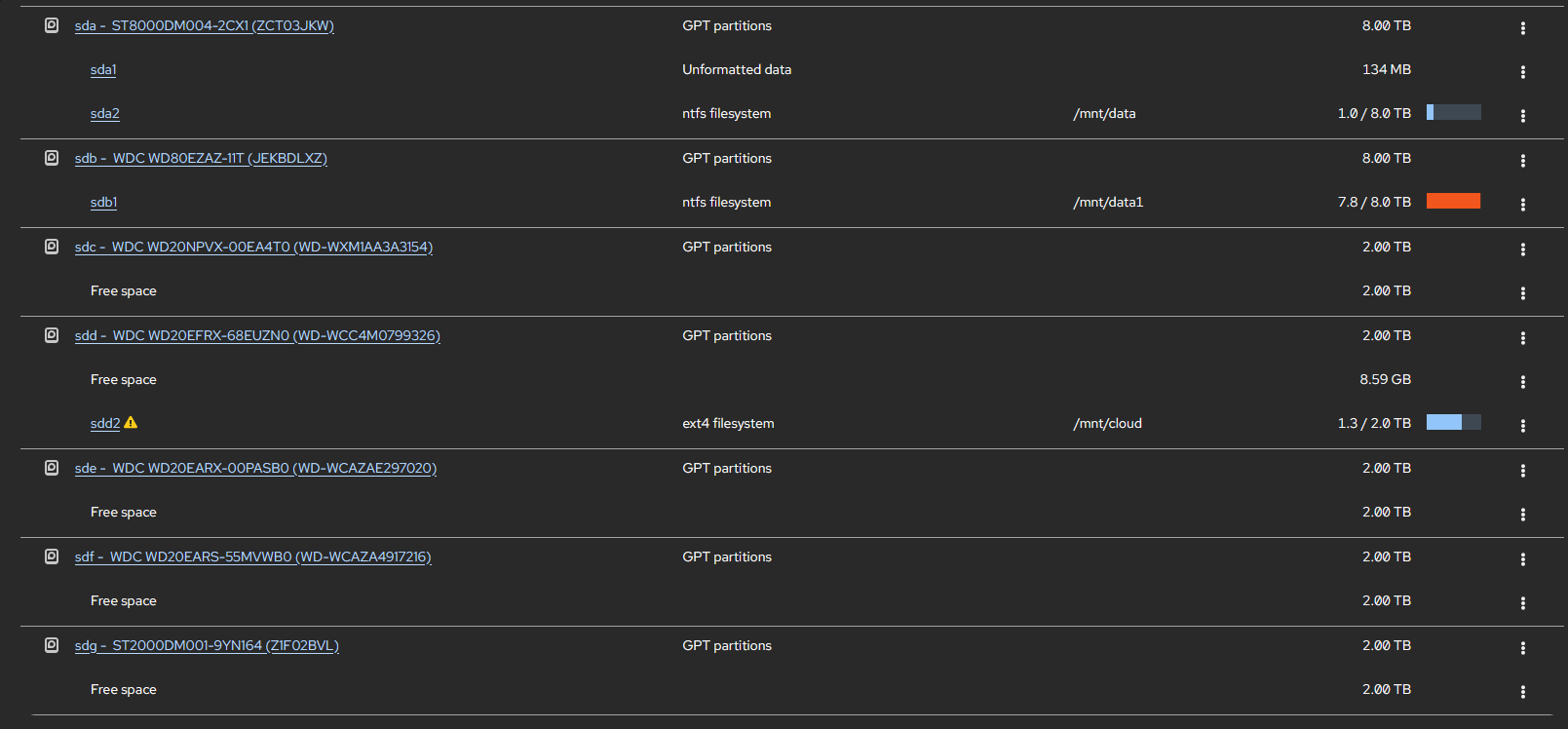Image resolution: width=1568 pixels, height=729 pixels.
Task: Click the Free space row under sde
Action: [124, 512]
